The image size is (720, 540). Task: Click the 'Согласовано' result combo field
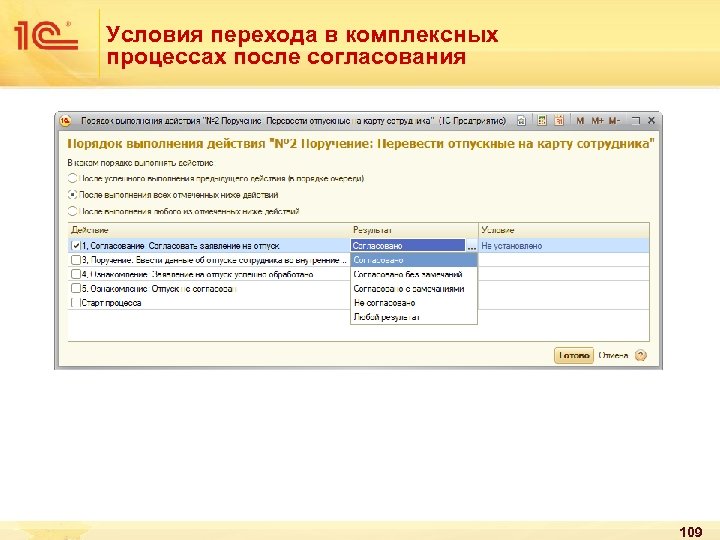tap(408, 246)
